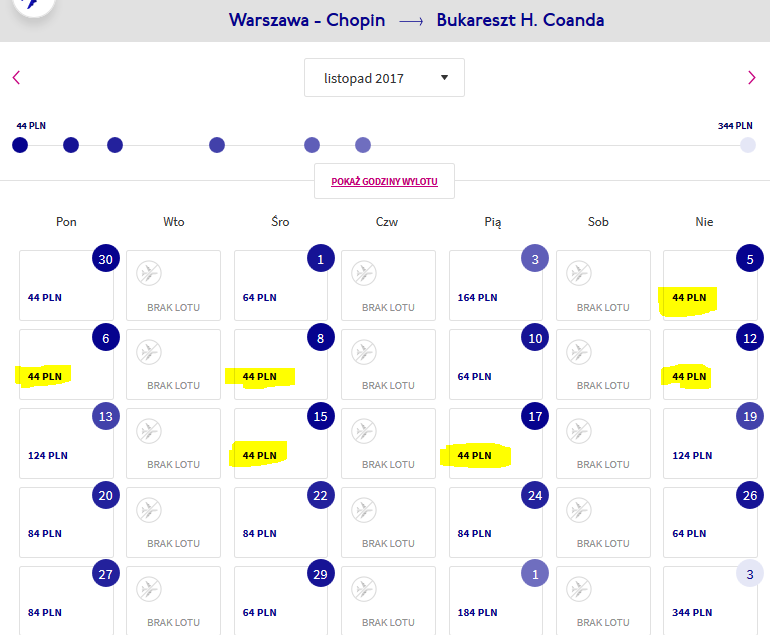Click no-flight plane icon in Saturday cell after 10
Viewport: 770px width, 635px height.
pyautogui.click(x=579, y=352)
